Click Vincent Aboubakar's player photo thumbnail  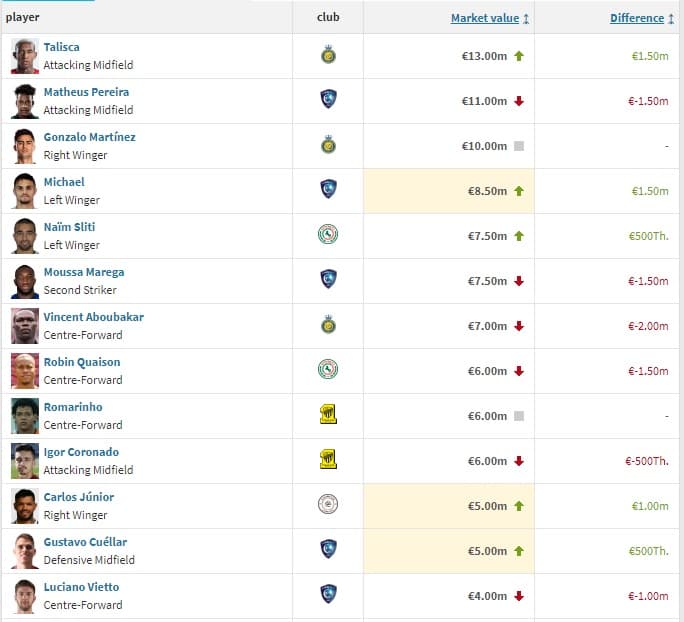(x=25, y=326)
